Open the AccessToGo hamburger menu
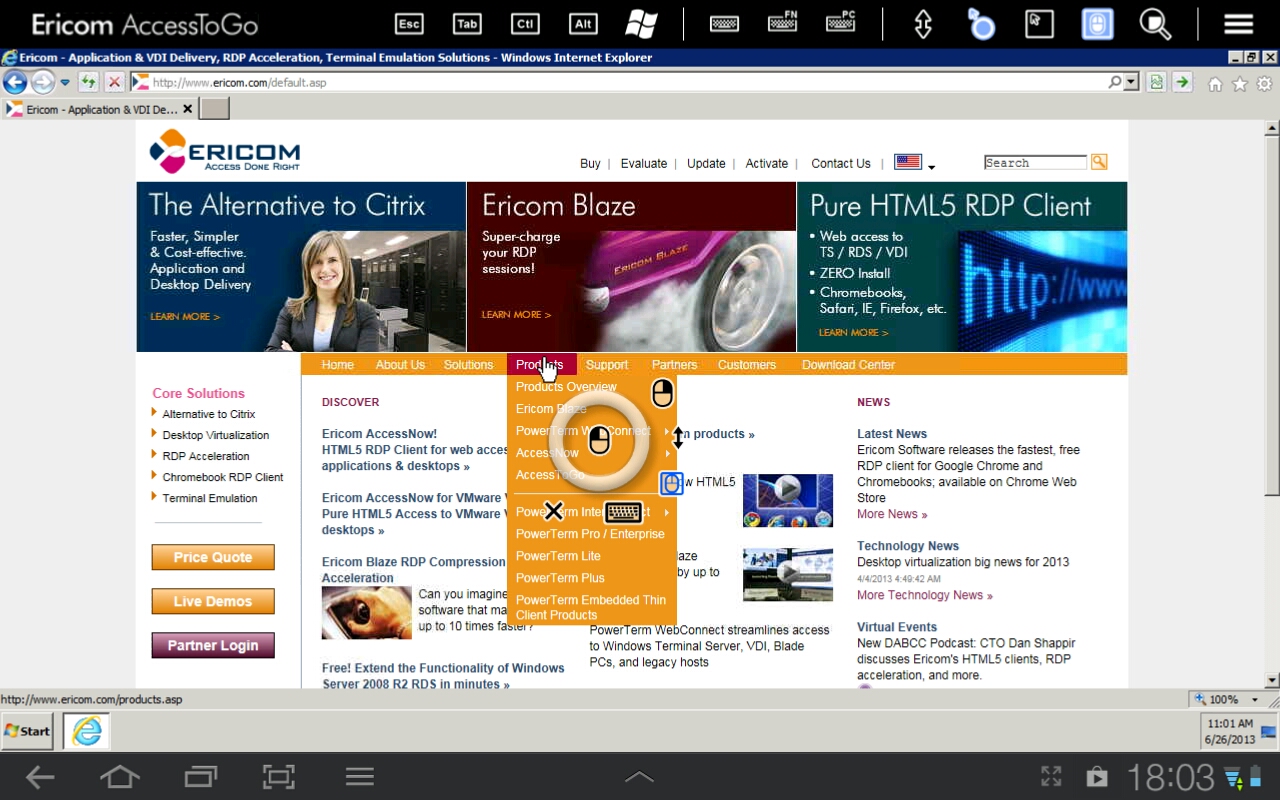Viewport: 1280px width, 800px height. point(1238,24)
